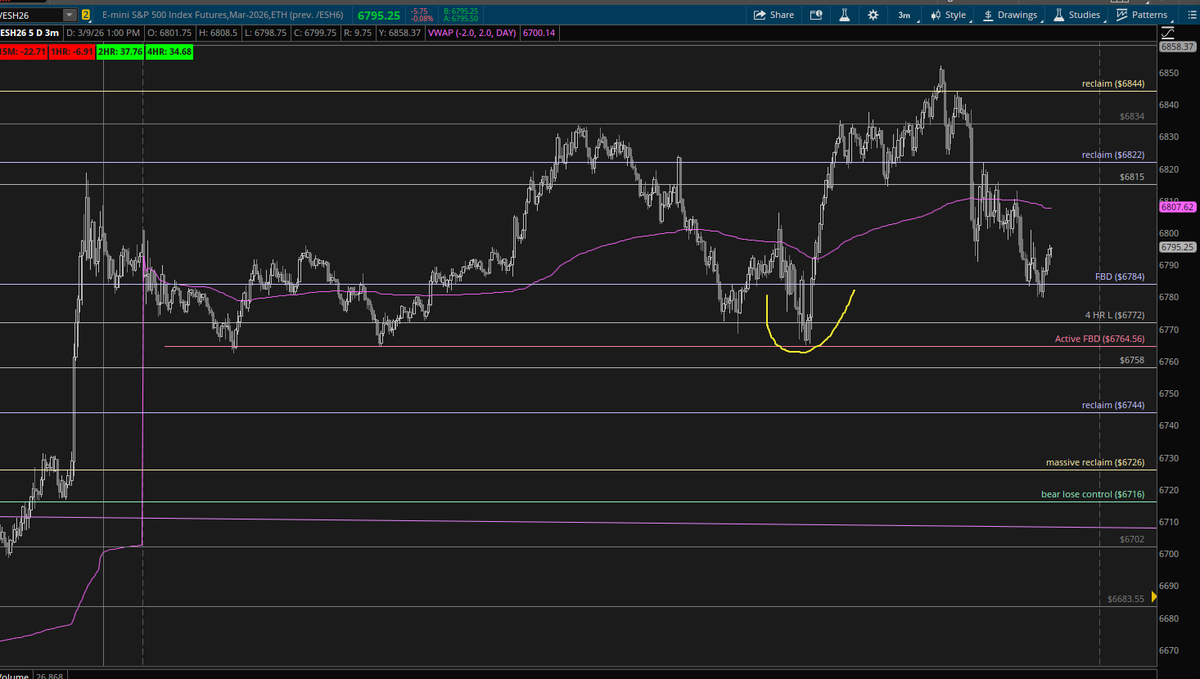The width and height of the screenshot is (1200, 679).
Task: Click the '$6834' level label
Action: coord(1132,116)
